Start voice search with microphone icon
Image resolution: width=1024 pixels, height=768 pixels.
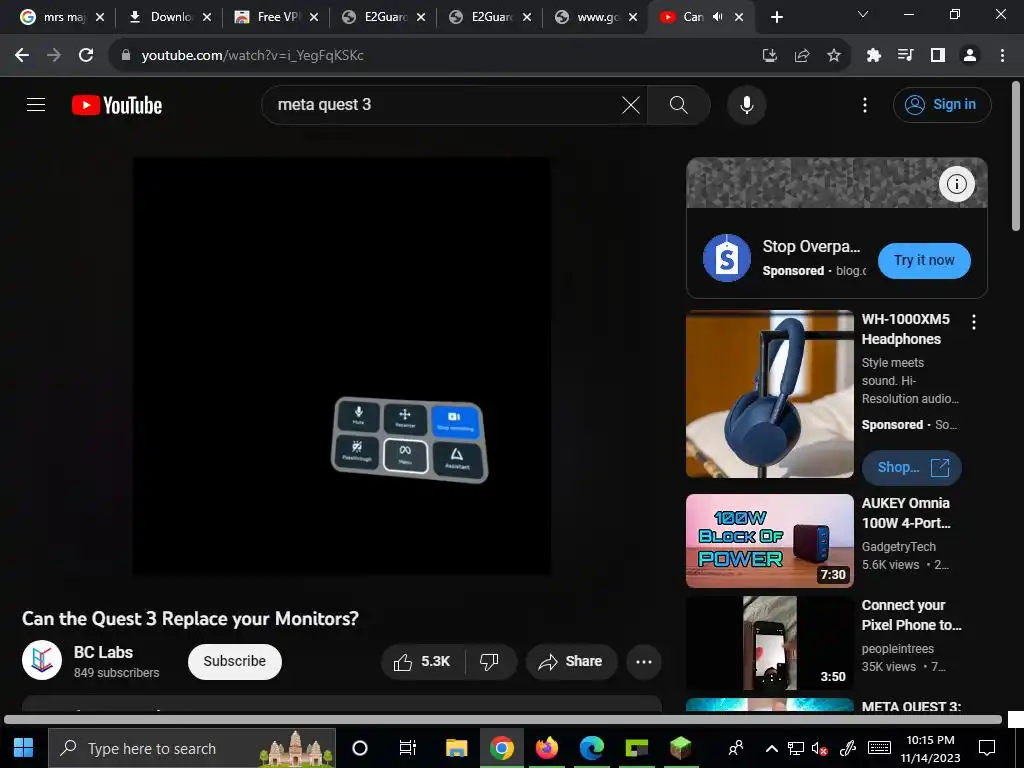(x=746, y=105)
